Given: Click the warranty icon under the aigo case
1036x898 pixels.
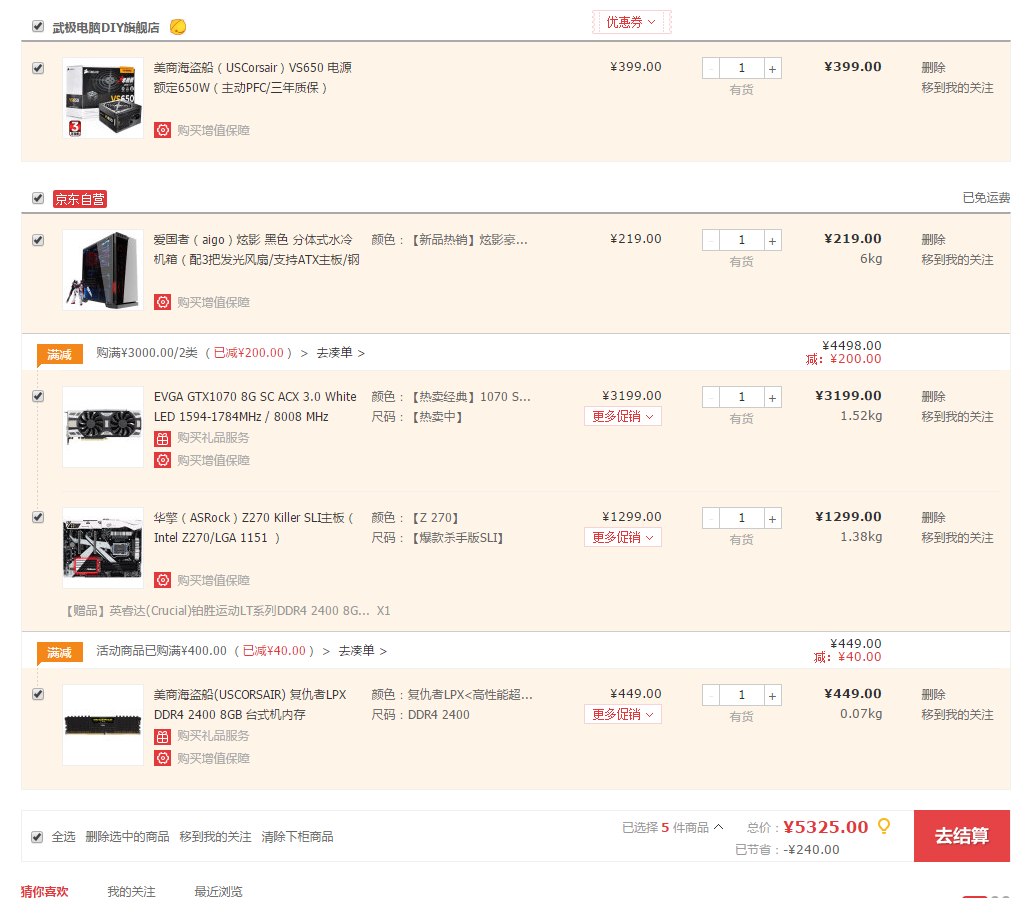Looking at the screenshot, I should (x=163, y=302).
